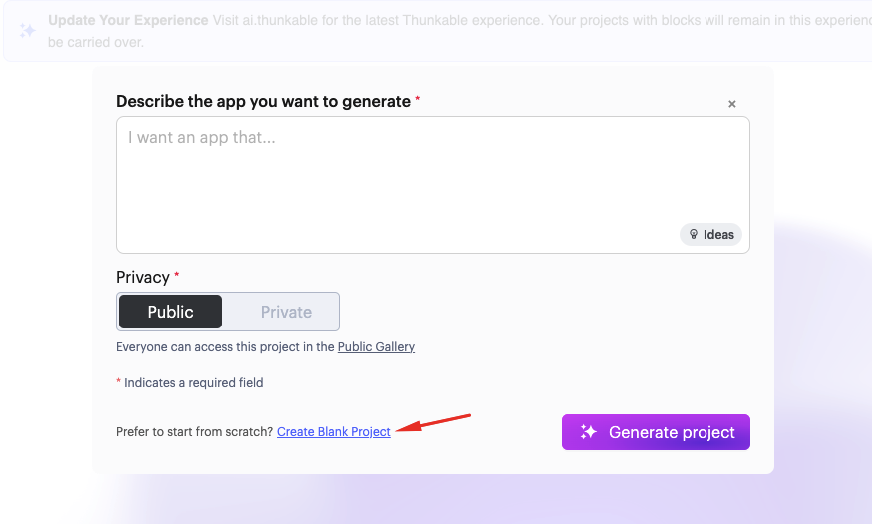The width and height of the screenshot is (872, 524).
Task: Select the Public privacy option
Action: pos(171,312)
